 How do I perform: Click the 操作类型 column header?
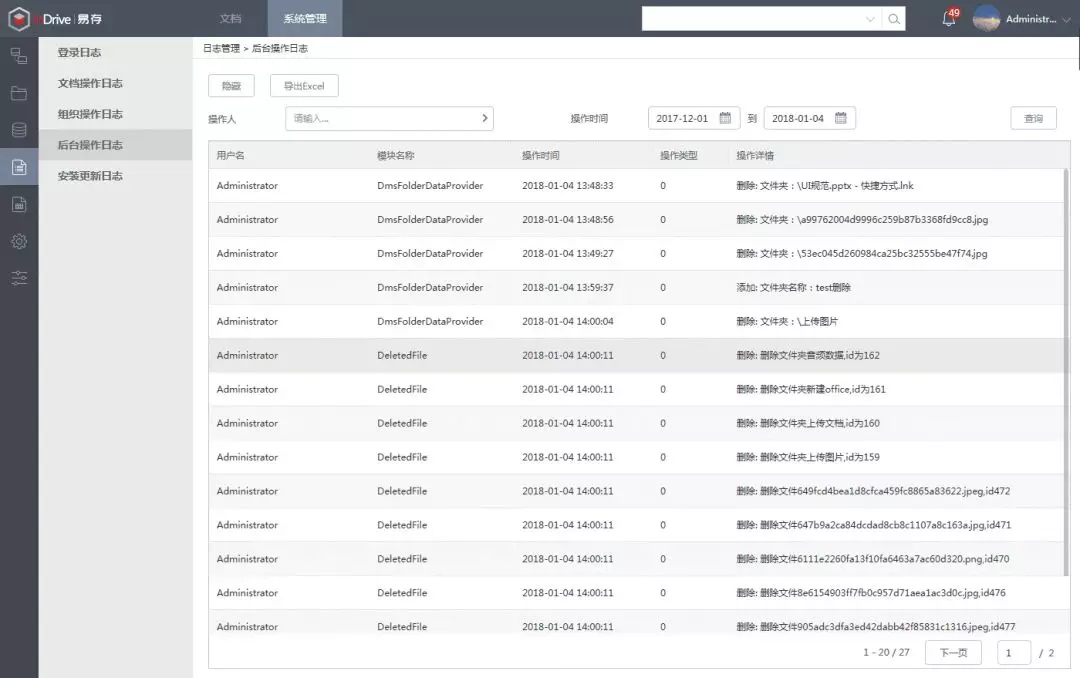pyautogui.click(x=679, y=155)
